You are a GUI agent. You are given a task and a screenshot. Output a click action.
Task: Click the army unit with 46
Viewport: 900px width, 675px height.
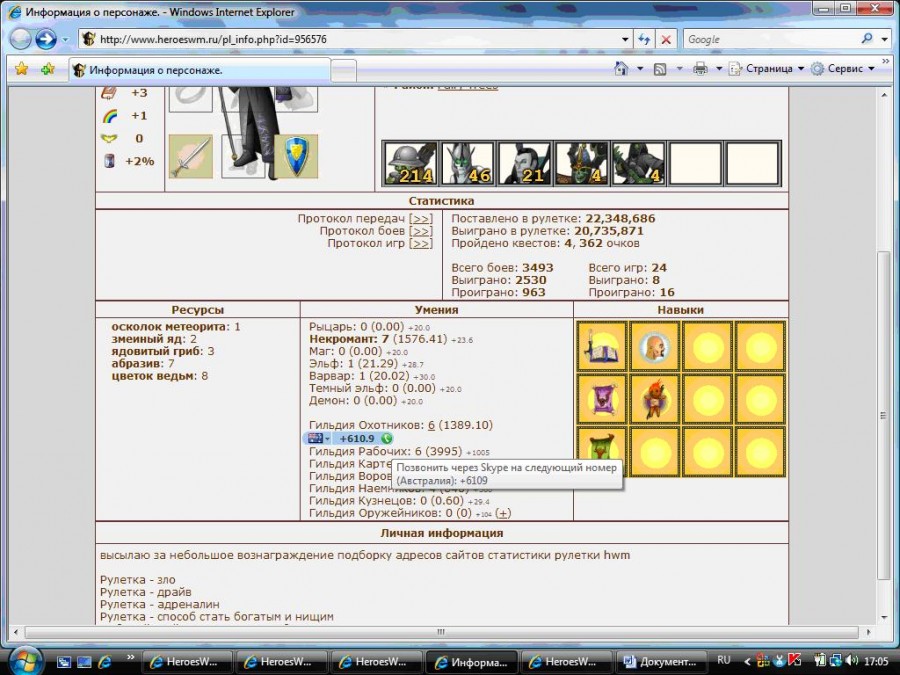467,164
